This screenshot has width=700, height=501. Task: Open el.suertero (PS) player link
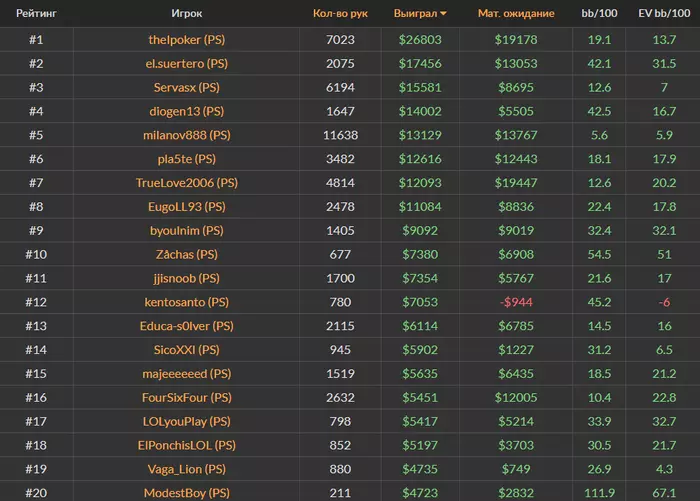click(186, 63)
